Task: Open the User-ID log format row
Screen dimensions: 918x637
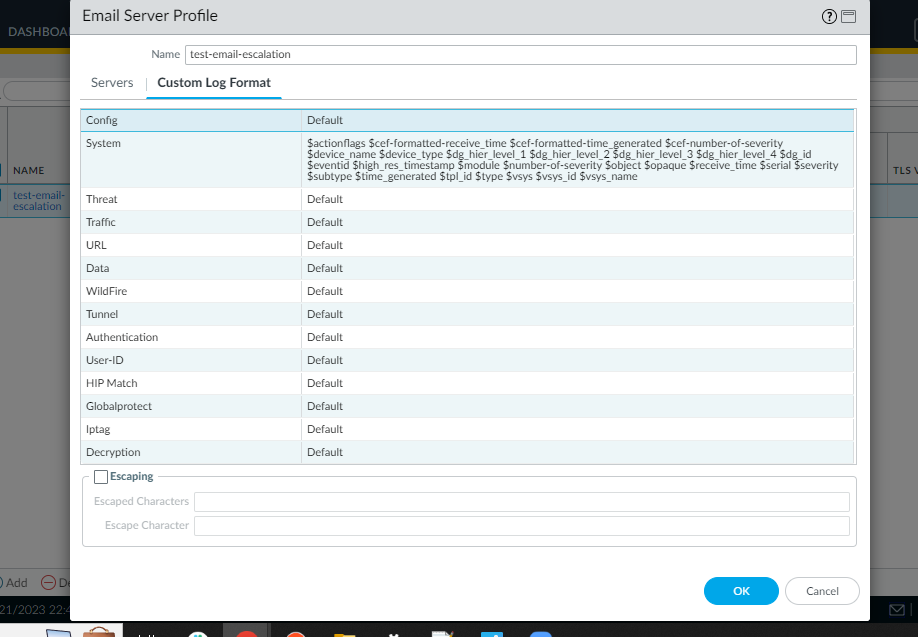Action: (x=467, y=360)
